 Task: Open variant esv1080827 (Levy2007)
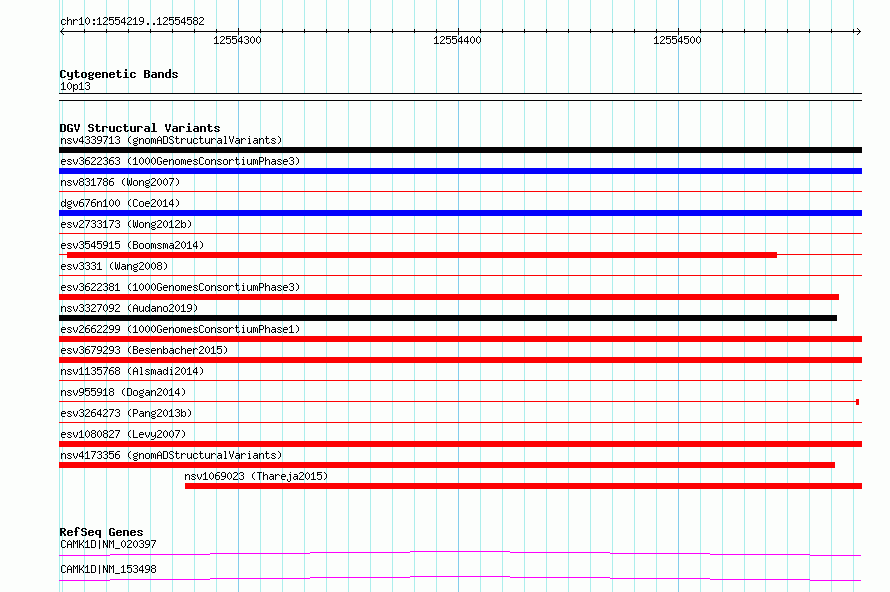pyautogui.click(x=123, y=434)
